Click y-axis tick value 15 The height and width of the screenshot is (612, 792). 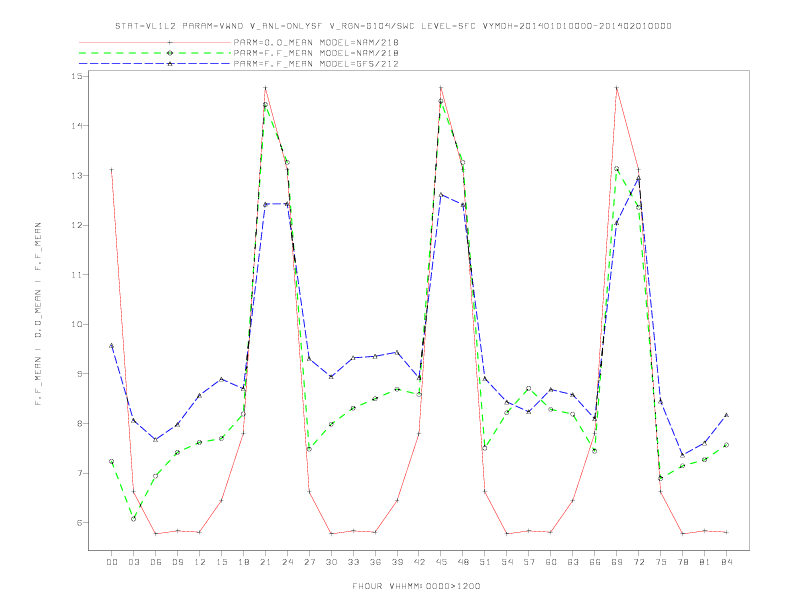coord(76,76)
